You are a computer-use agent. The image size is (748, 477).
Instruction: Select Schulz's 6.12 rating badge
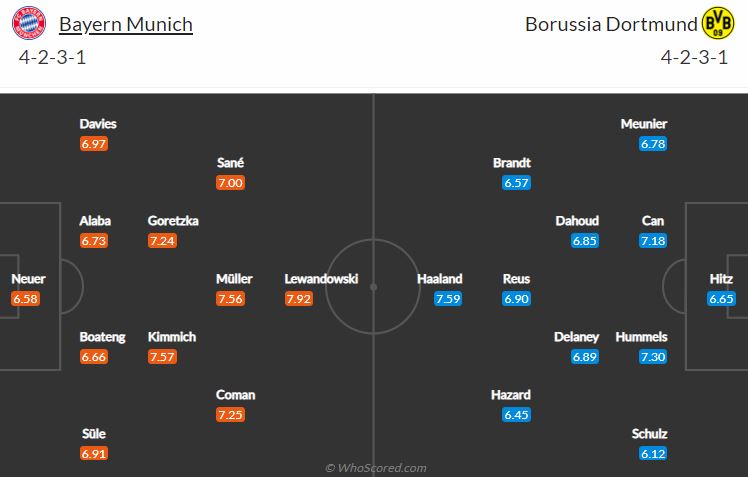coord(653,454)
